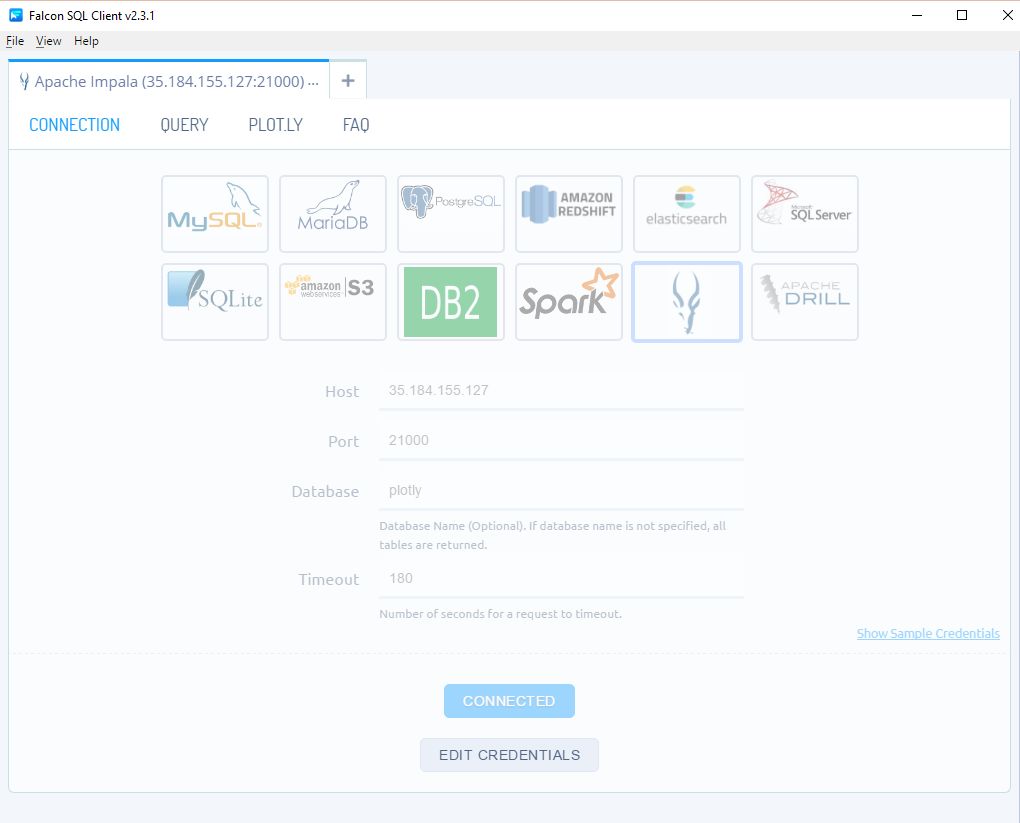Viewport: 1020px width, 823px height.
Task: Pick the green DB2 tile
Action: pyautogui.click(x=451, y=302)
